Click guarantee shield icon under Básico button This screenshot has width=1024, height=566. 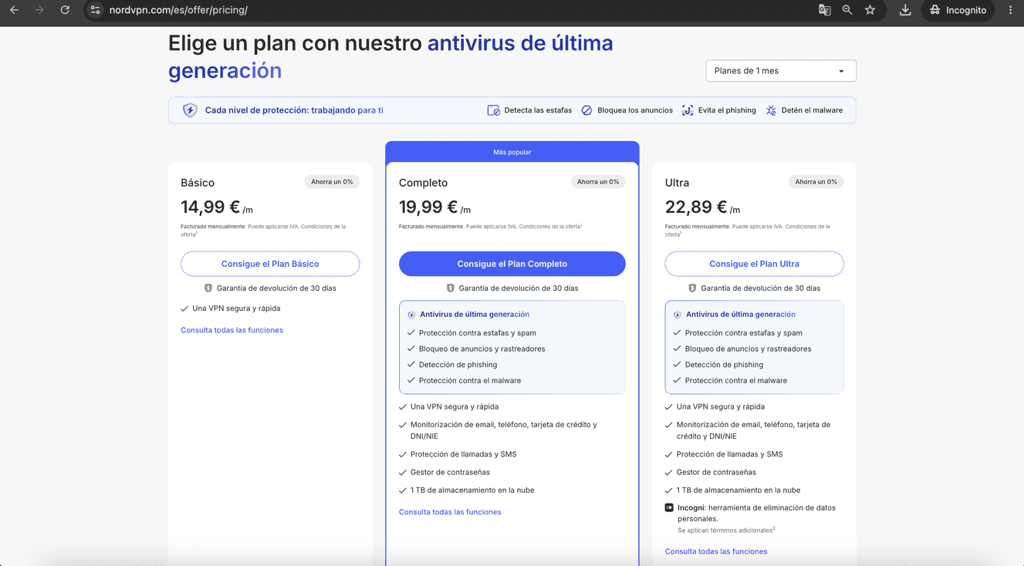[208, 288]
